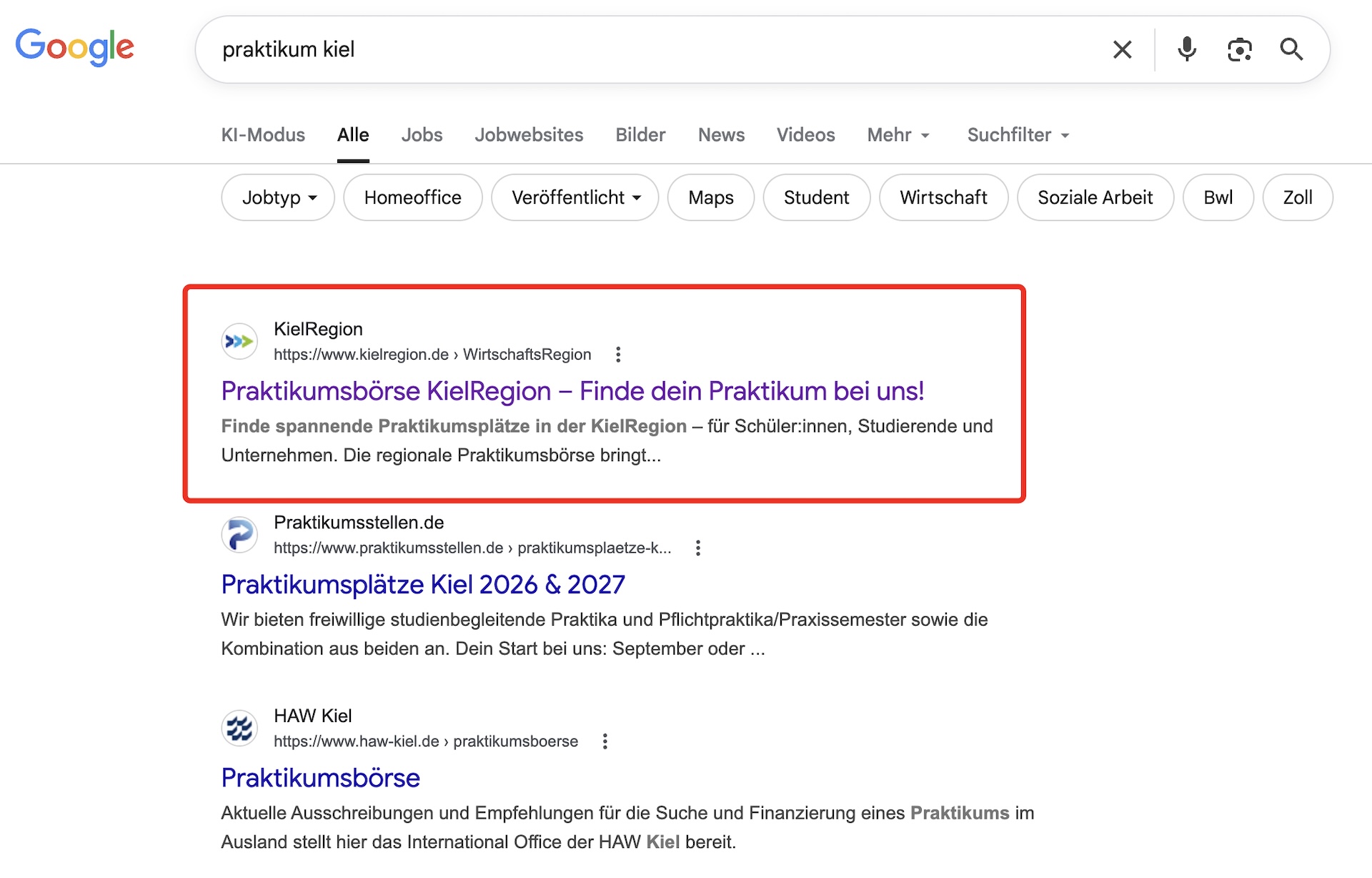
Task: Open the Praktikumsbörse KielRegion result link
Action: [572, 391]
